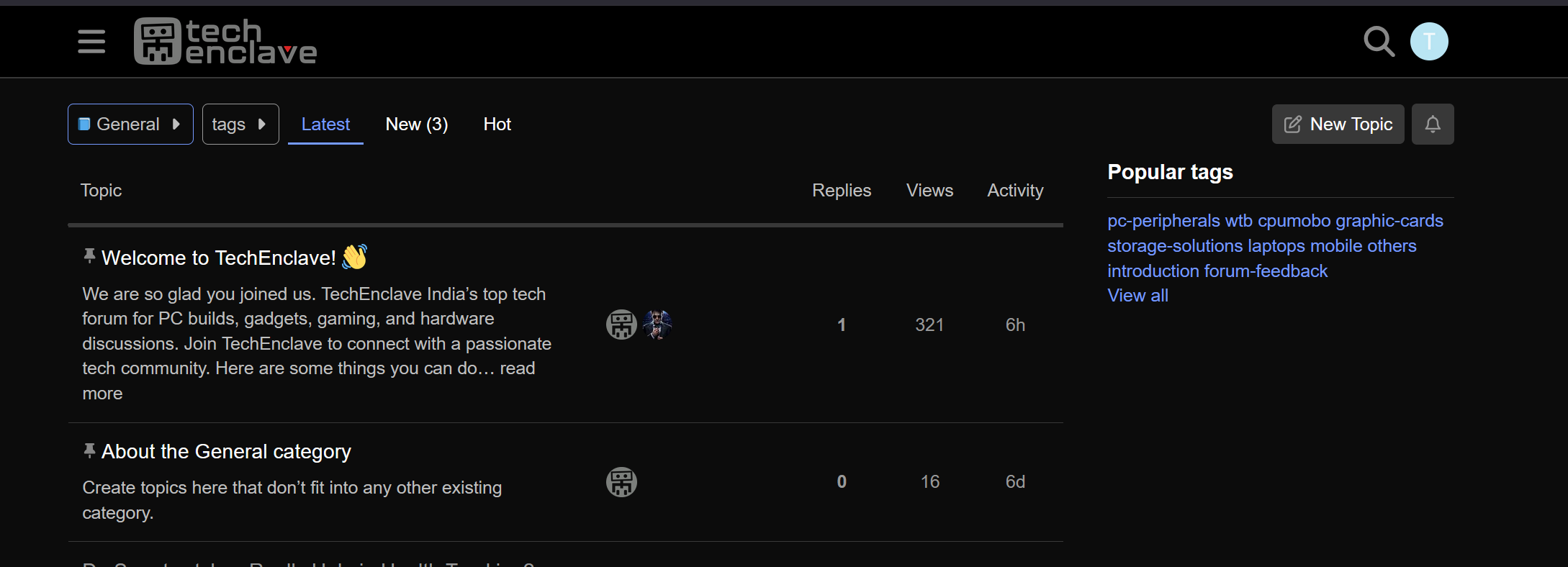Click View all popular tags

[x=1137, y=296]
